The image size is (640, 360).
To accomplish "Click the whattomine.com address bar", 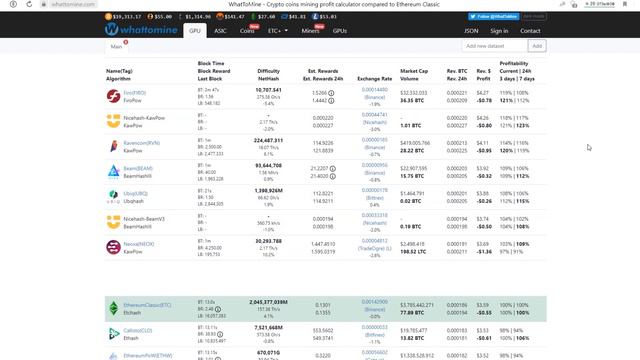I will click(73, 4).
